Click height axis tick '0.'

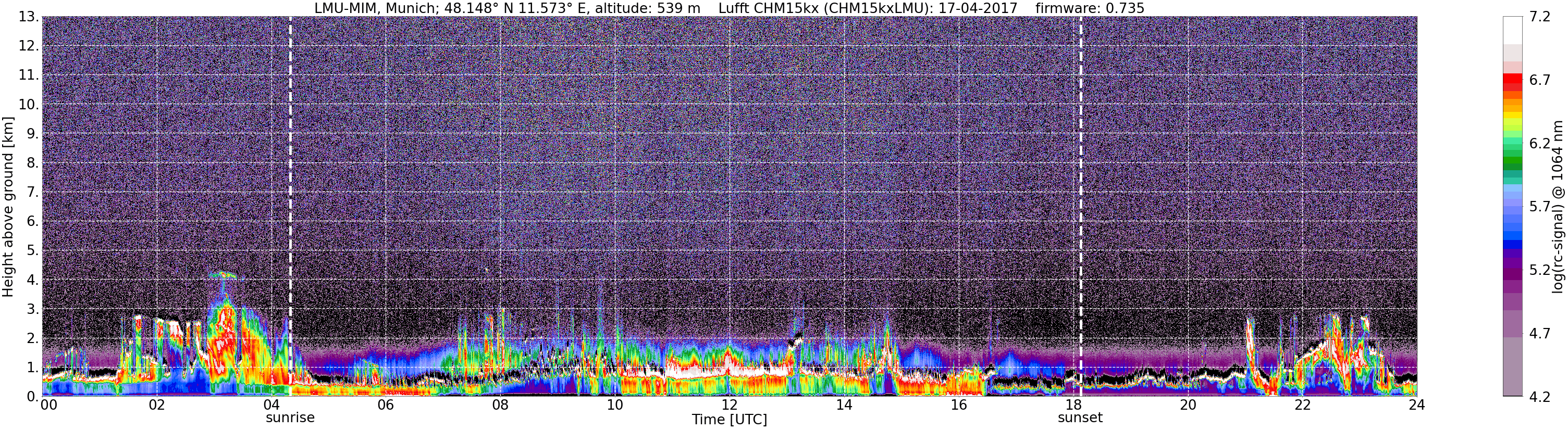click(32, 396)
